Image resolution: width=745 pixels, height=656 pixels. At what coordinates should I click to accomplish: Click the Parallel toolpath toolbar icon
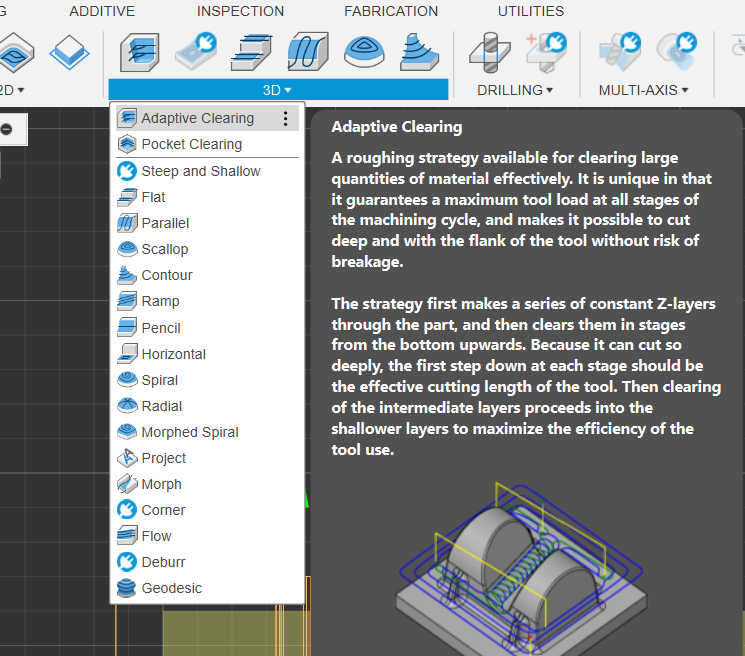(x=307, y=50)
